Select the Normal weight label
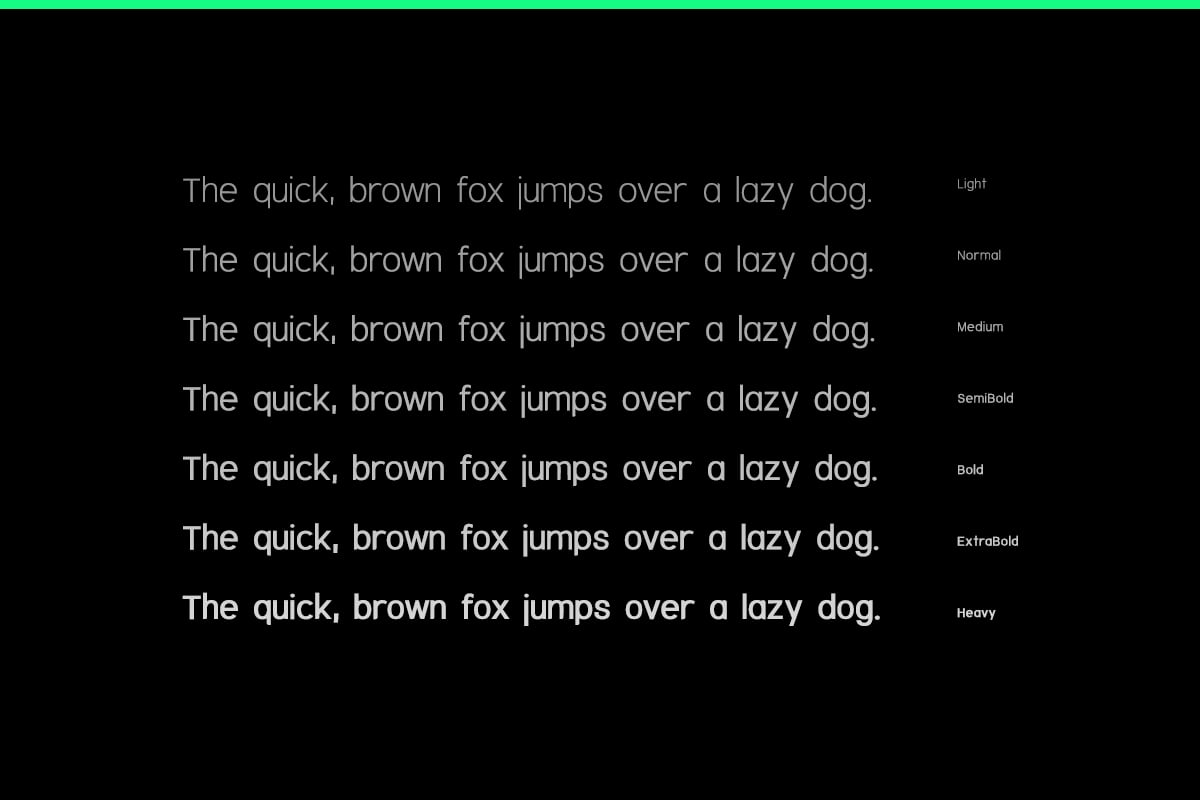Screen dimensions: 1200x800 [979, 255]
